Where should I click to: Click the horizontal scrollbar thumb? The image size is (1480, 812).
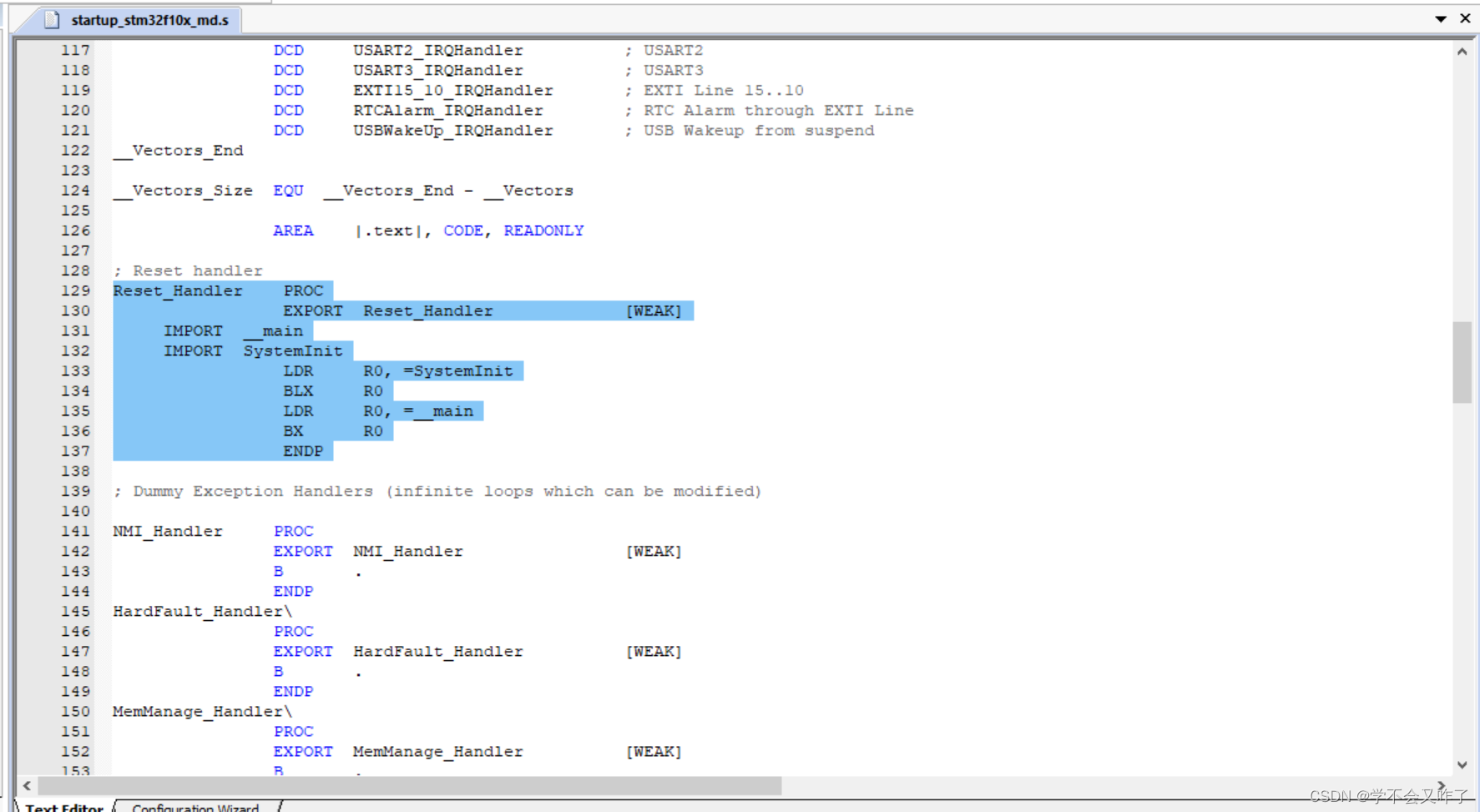click(410, 785)
